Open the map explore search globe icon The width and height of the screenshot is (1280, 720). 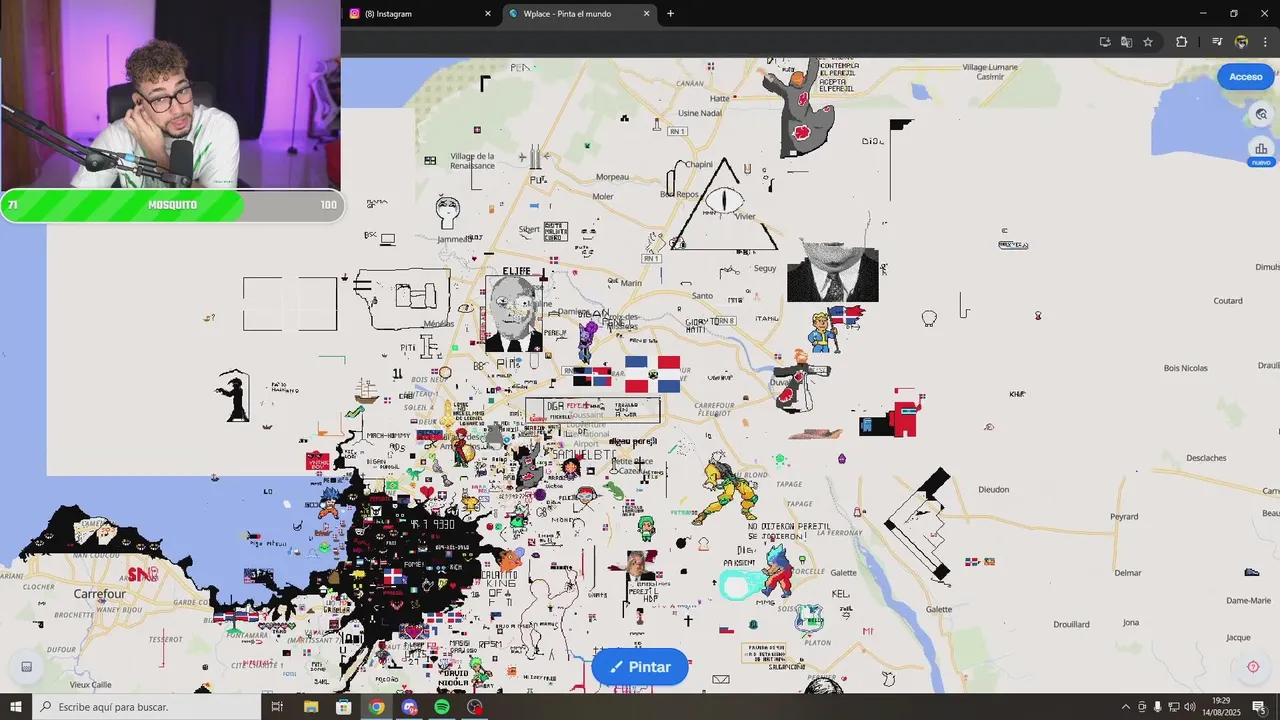(x=1261, y=115)
